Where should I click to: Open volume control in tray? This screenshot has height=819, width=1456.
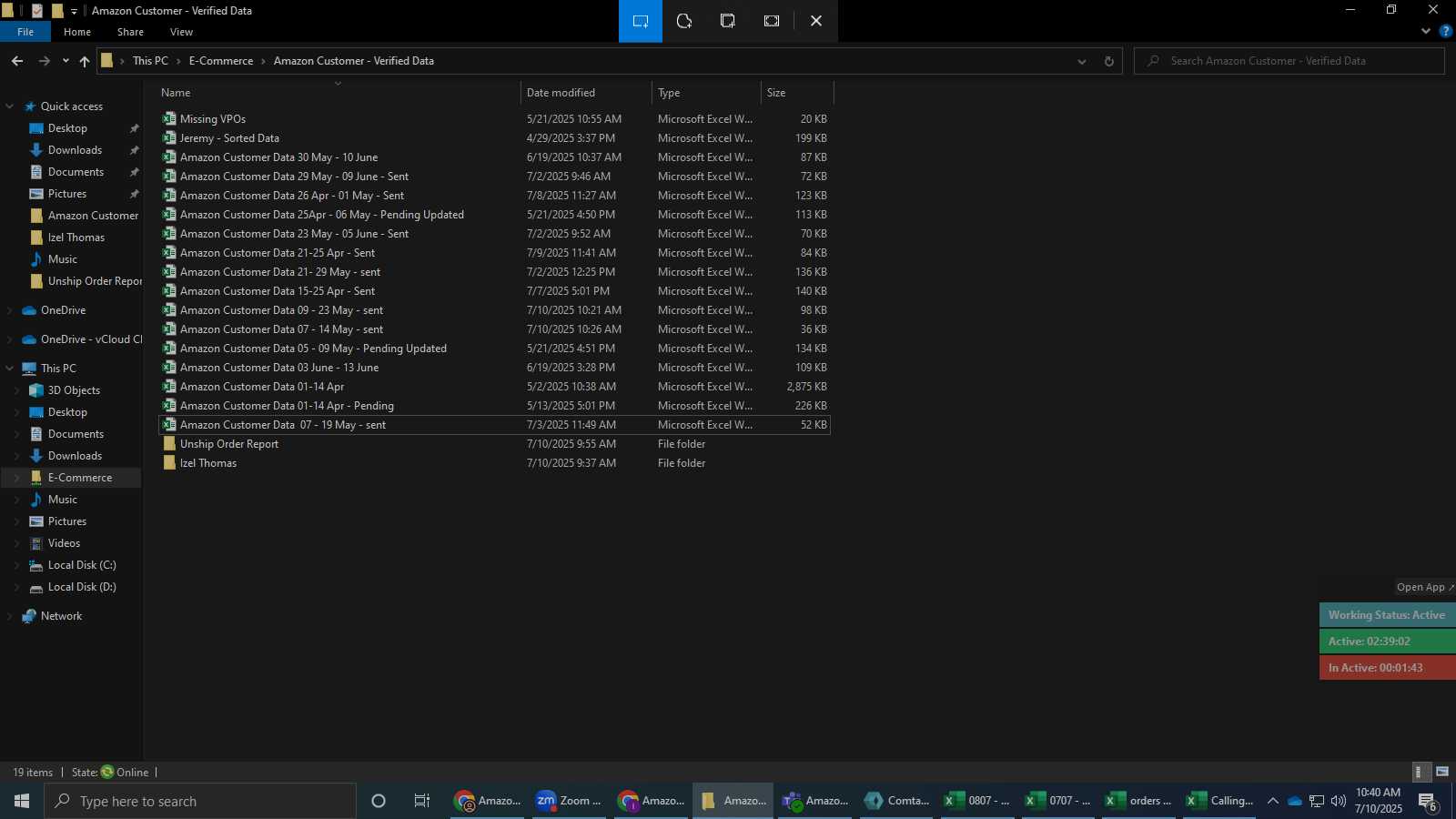coord(1338,801)
